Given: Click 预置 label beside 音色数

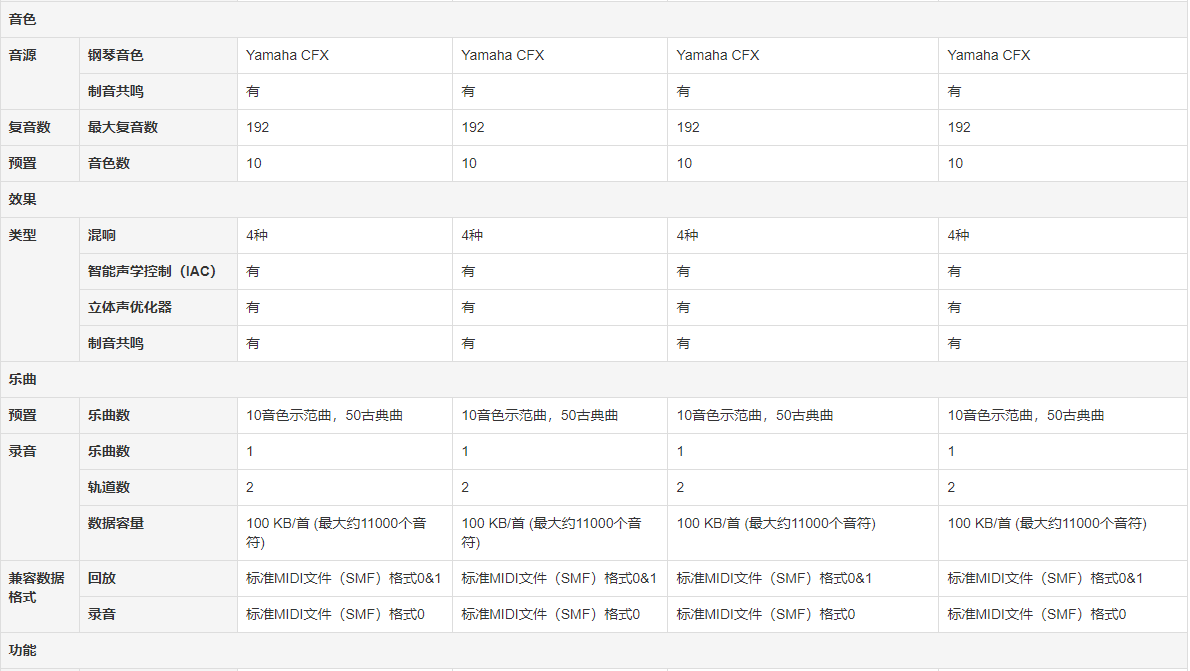Looking at the screenshot, I should click(x=22, y=163).
